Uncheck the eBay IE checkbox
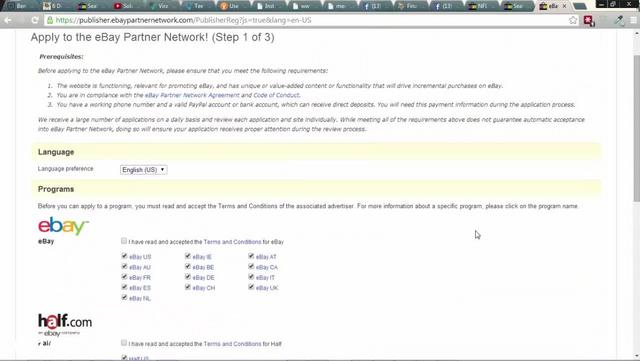The width and height of the screenshot is (640, 361). pyautogui.click(x=188, y=256)
